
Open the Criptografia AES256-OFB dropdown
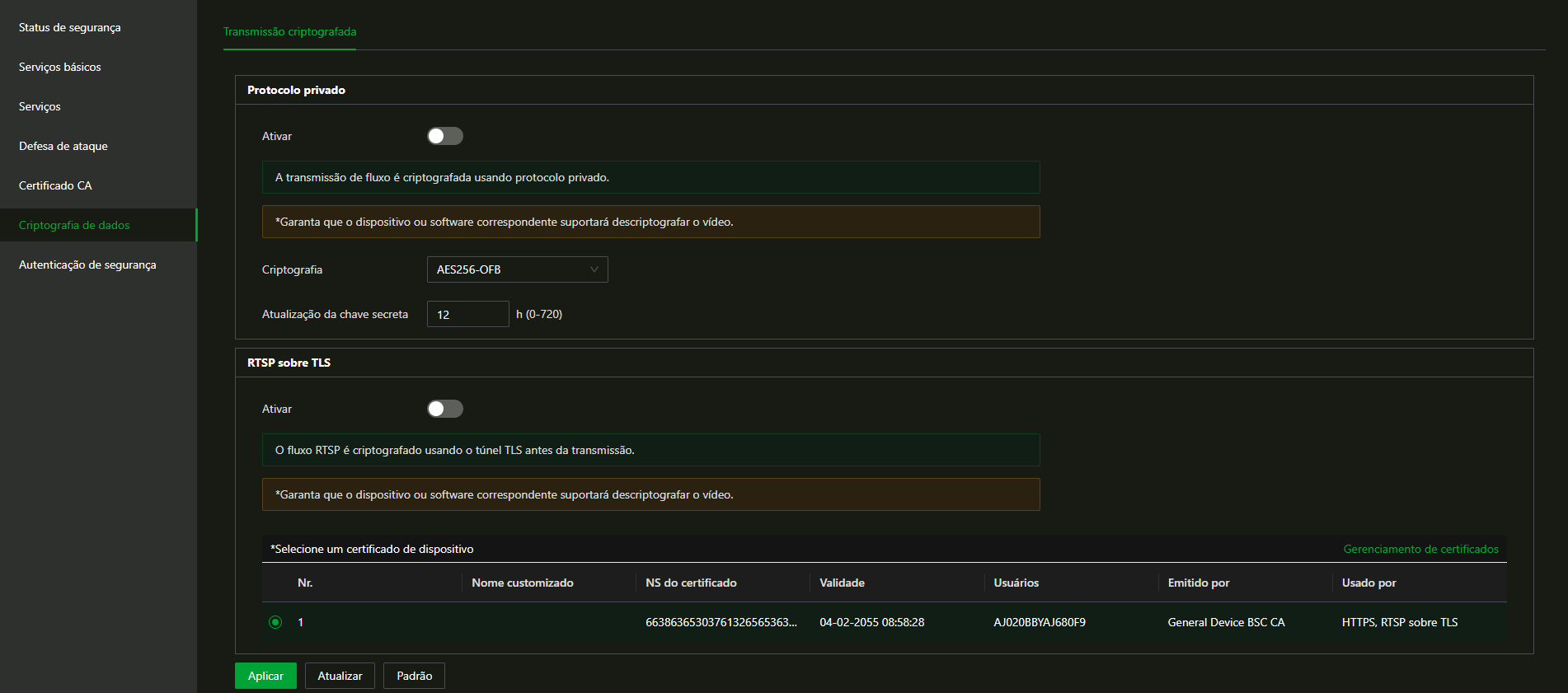517,269
